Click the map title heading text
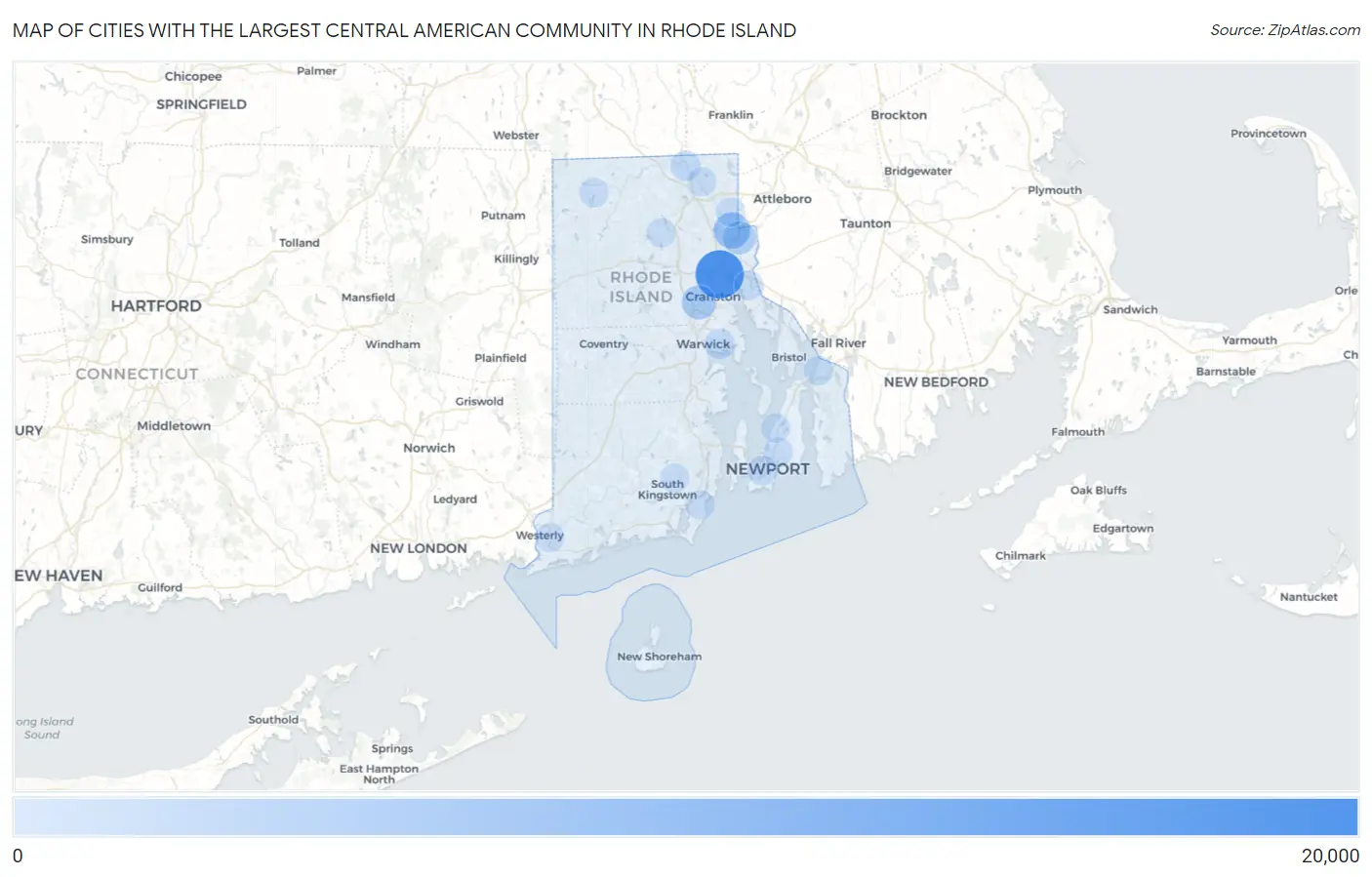The width and height of the screenshot is (1372, 877). pyautogui.click(x=404, y=30)
